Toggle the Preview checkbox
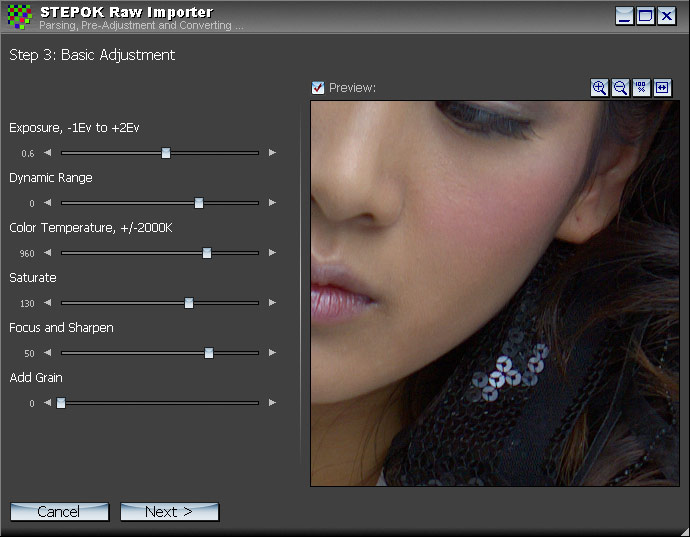This screenshot has width=690, height=537. pos(318,88)
